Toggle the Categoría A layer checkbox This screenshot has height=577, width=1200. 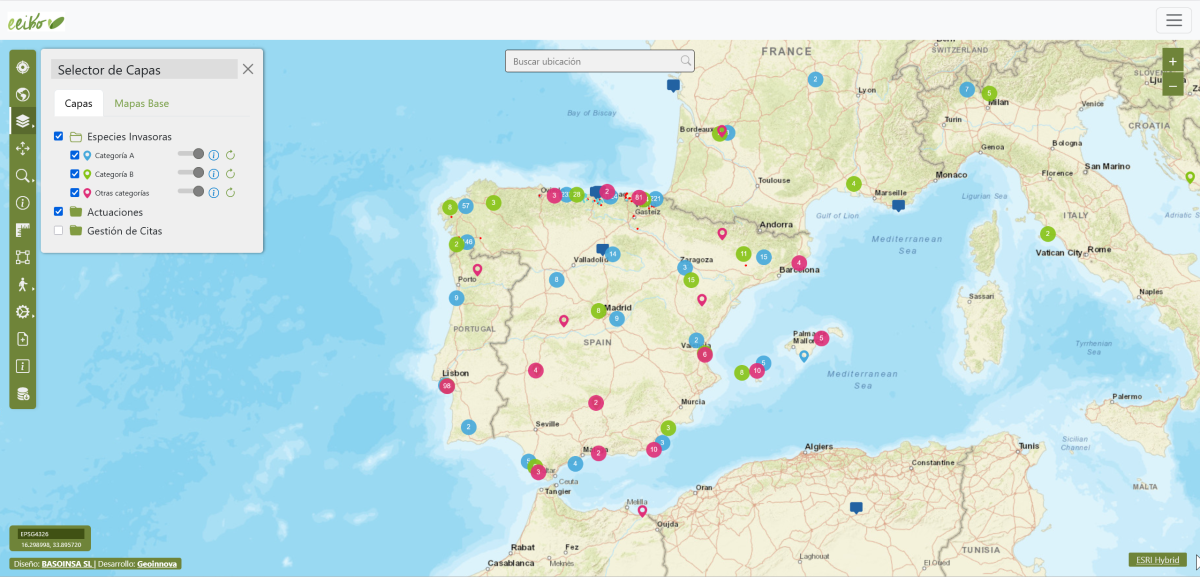[x=75, y=155]
